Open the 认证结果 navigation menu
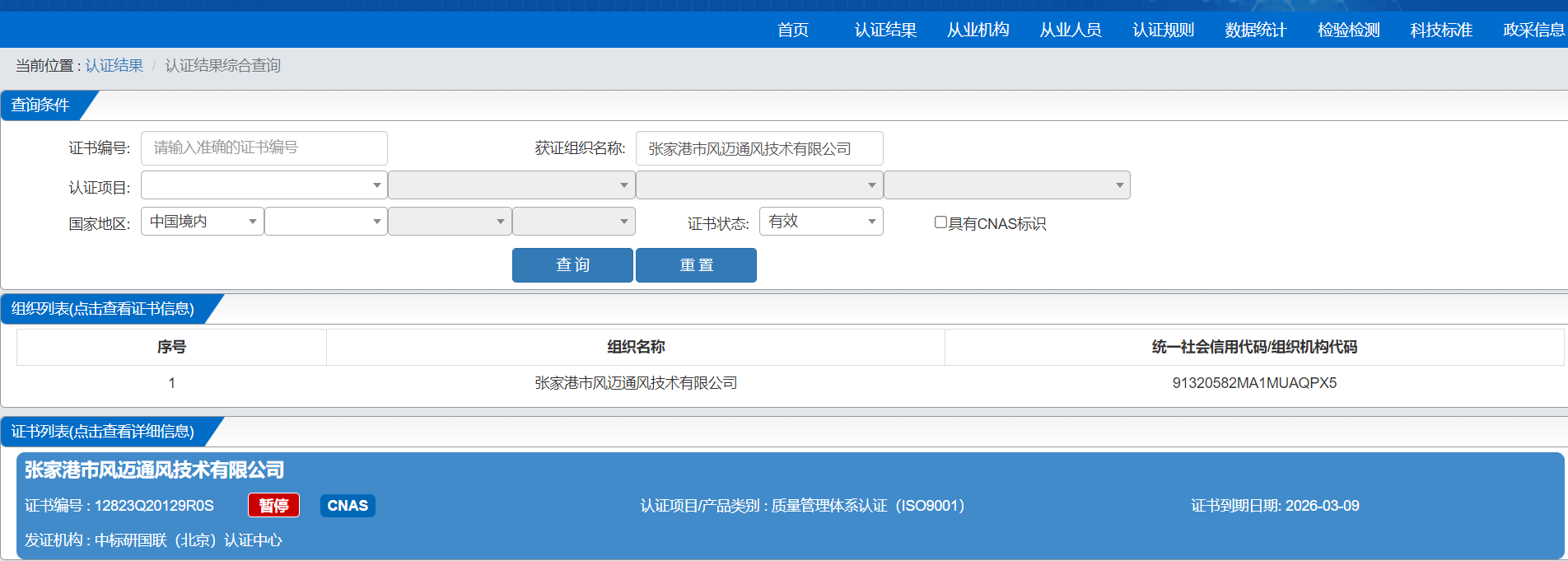The width and height of the screenshot is (1568, 561). [x=885, y=30]
